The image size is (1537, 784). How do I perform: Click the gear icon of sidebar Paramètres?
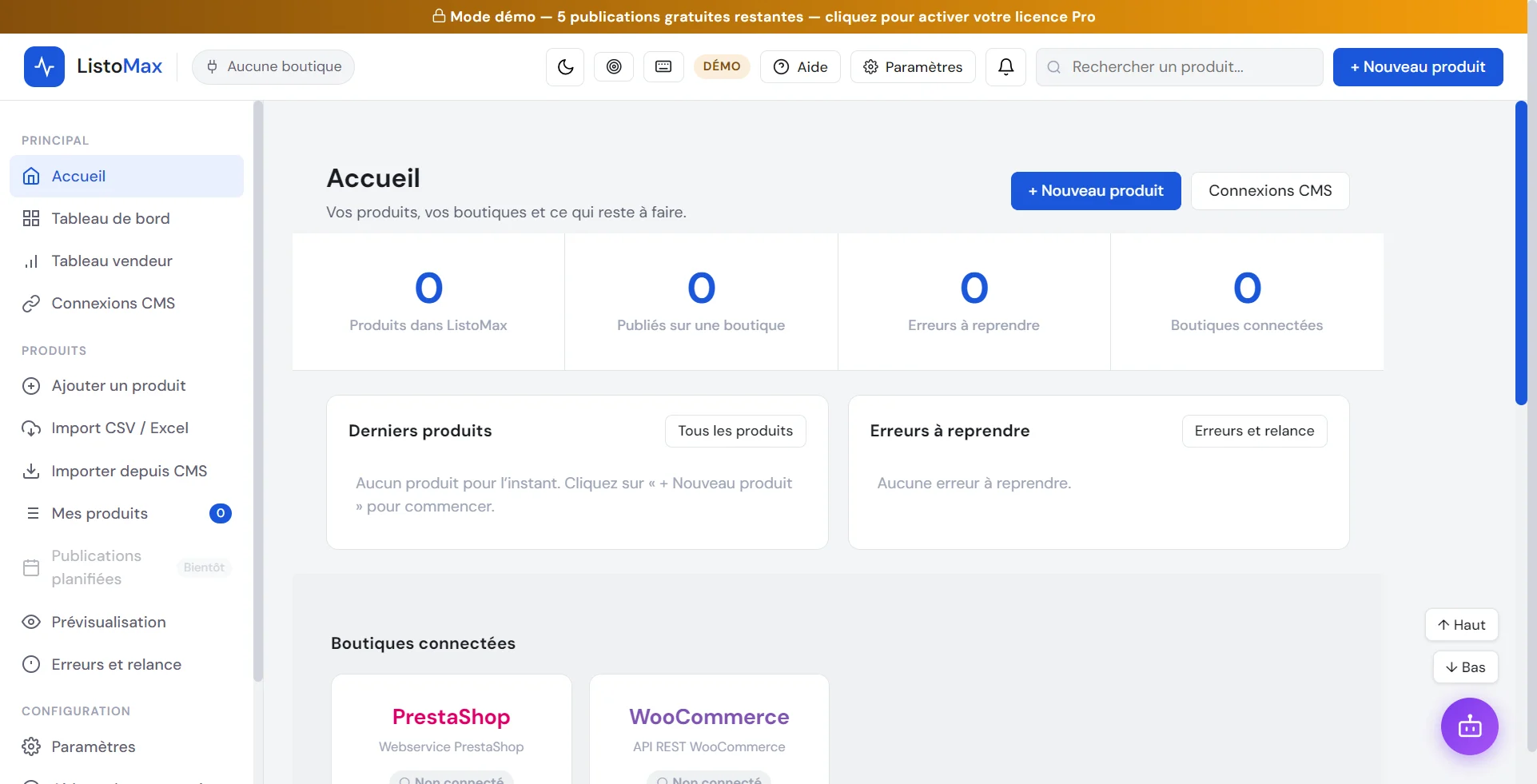[31, 747]
